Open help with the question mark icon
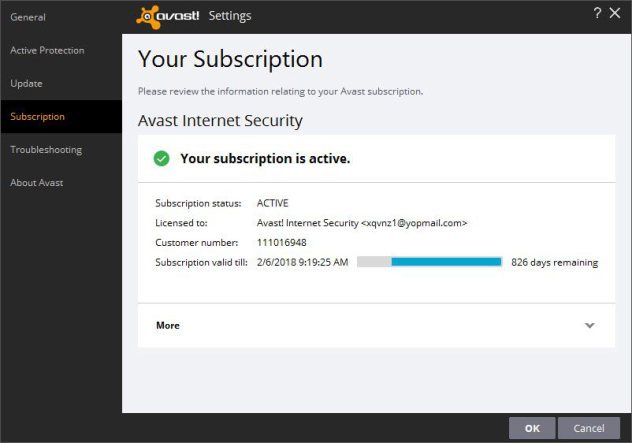The width and height of the screenshot is (632, 443). 597,13
